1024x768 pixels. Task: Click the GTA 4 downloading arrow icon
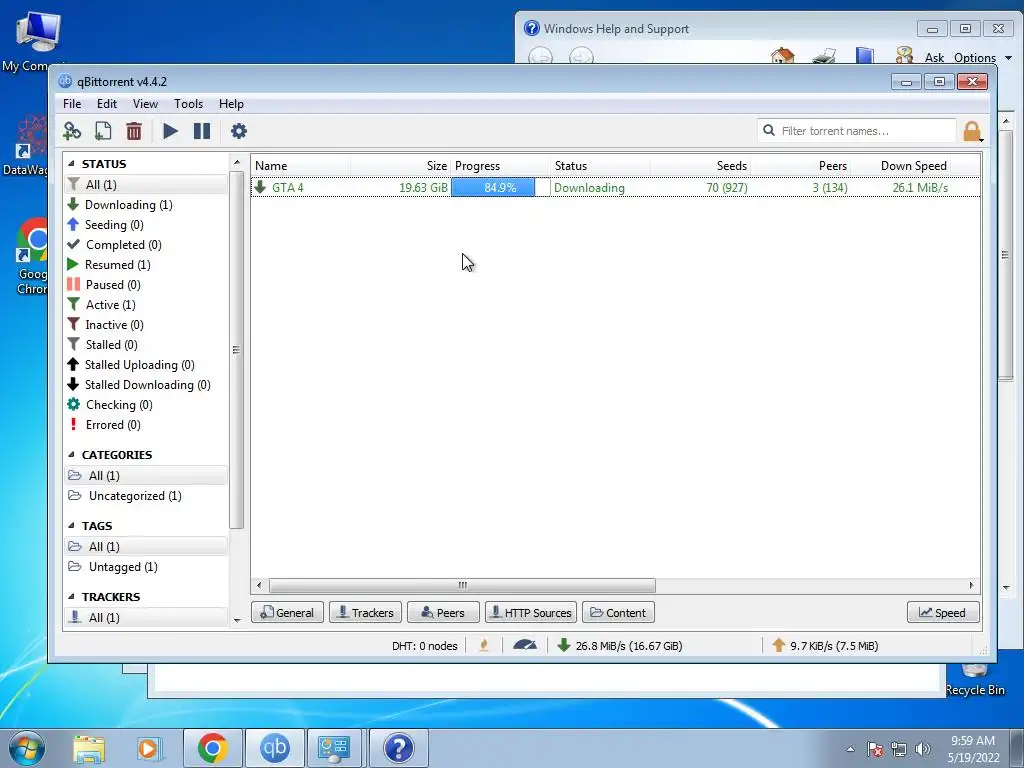point(261,187)
